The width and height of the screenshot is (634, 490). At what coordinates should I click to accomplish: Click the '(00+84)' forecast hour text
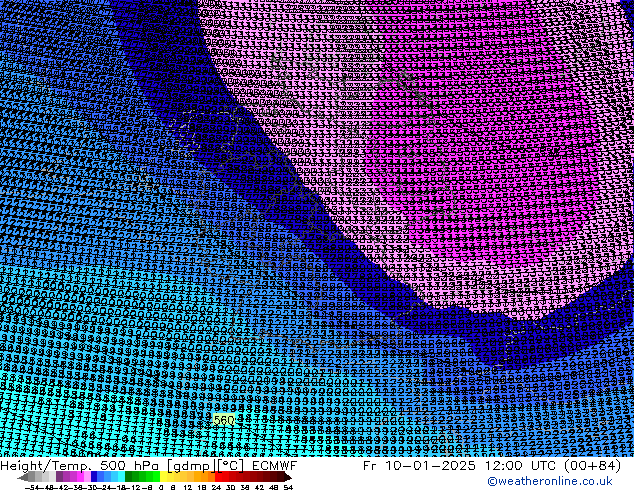click(591, 466)
